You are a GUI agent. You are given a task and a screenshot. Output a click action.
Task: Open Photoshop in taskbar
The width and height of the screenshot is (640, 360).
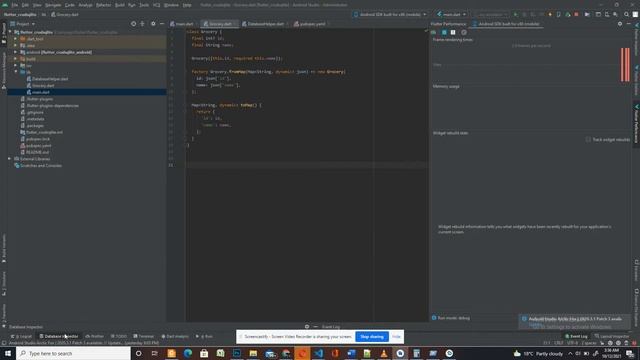tap(237, 353)
